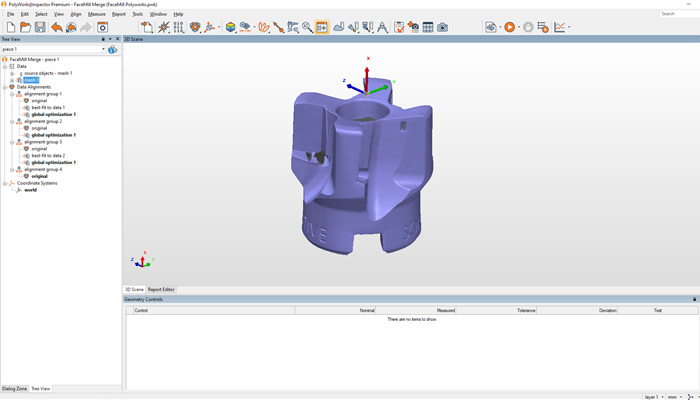
Task: Click the orange play macro button
Action: [510, 27]
